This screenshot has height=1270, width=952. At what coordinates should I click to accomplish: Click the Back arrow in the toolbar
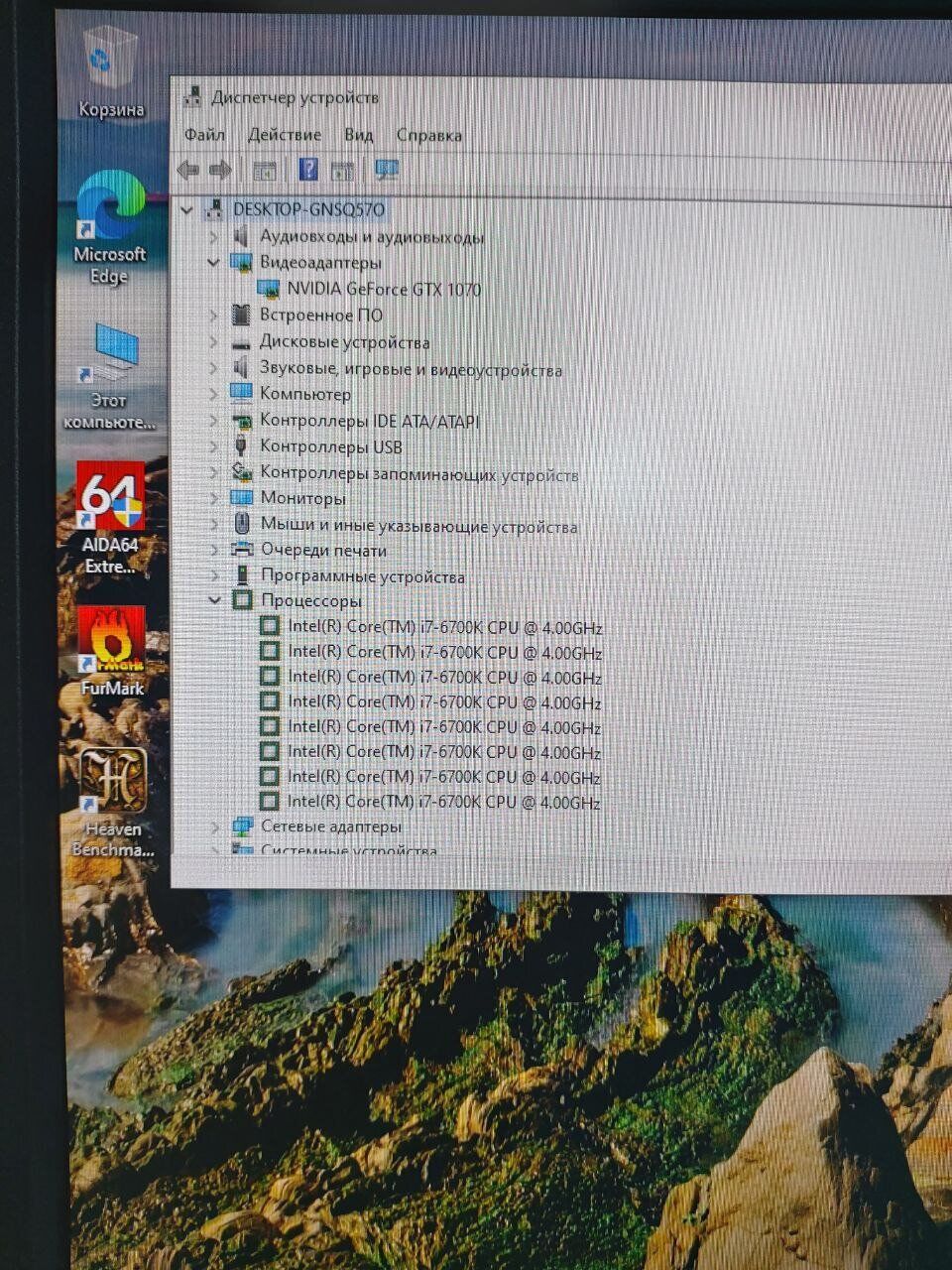pyautogui.click(x=187, y=170)
